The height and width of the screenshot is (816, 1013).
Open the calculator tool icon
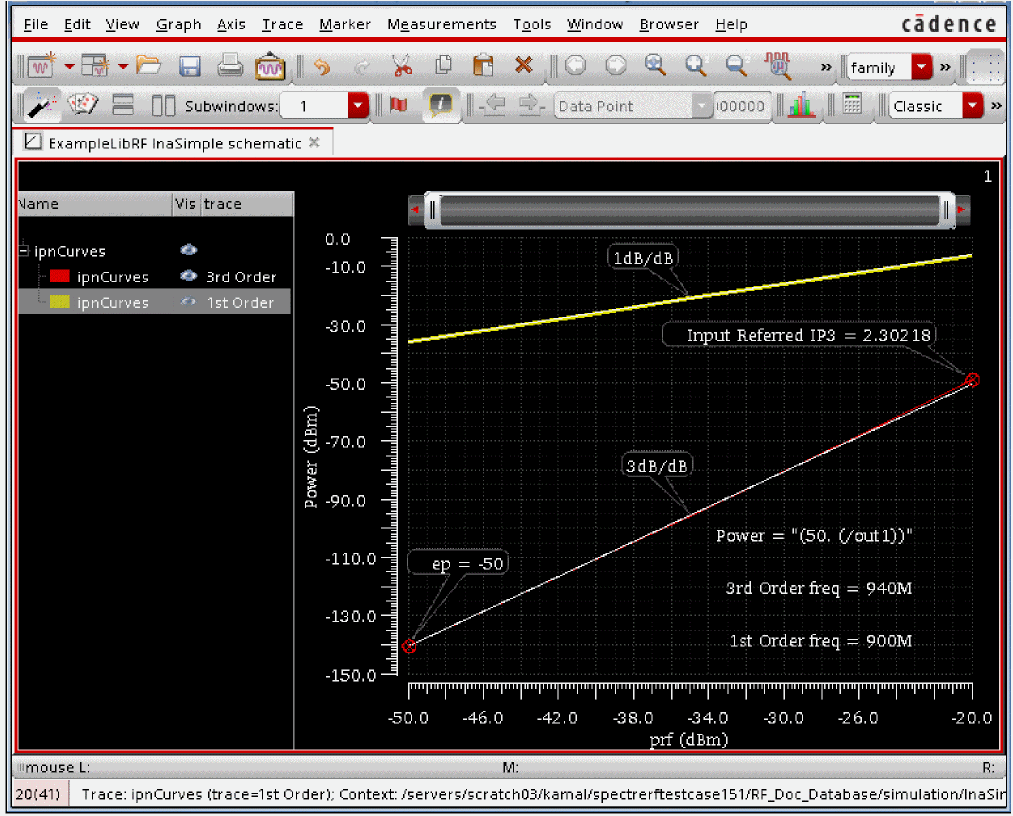(x=852, y=105)
